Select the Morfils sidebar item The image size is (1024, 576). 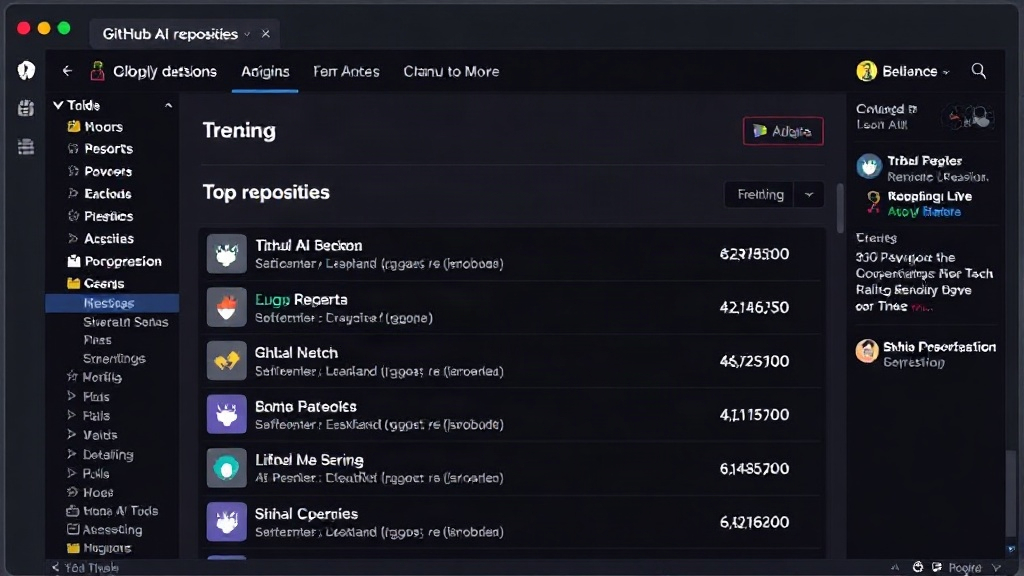tap(102, 377)
